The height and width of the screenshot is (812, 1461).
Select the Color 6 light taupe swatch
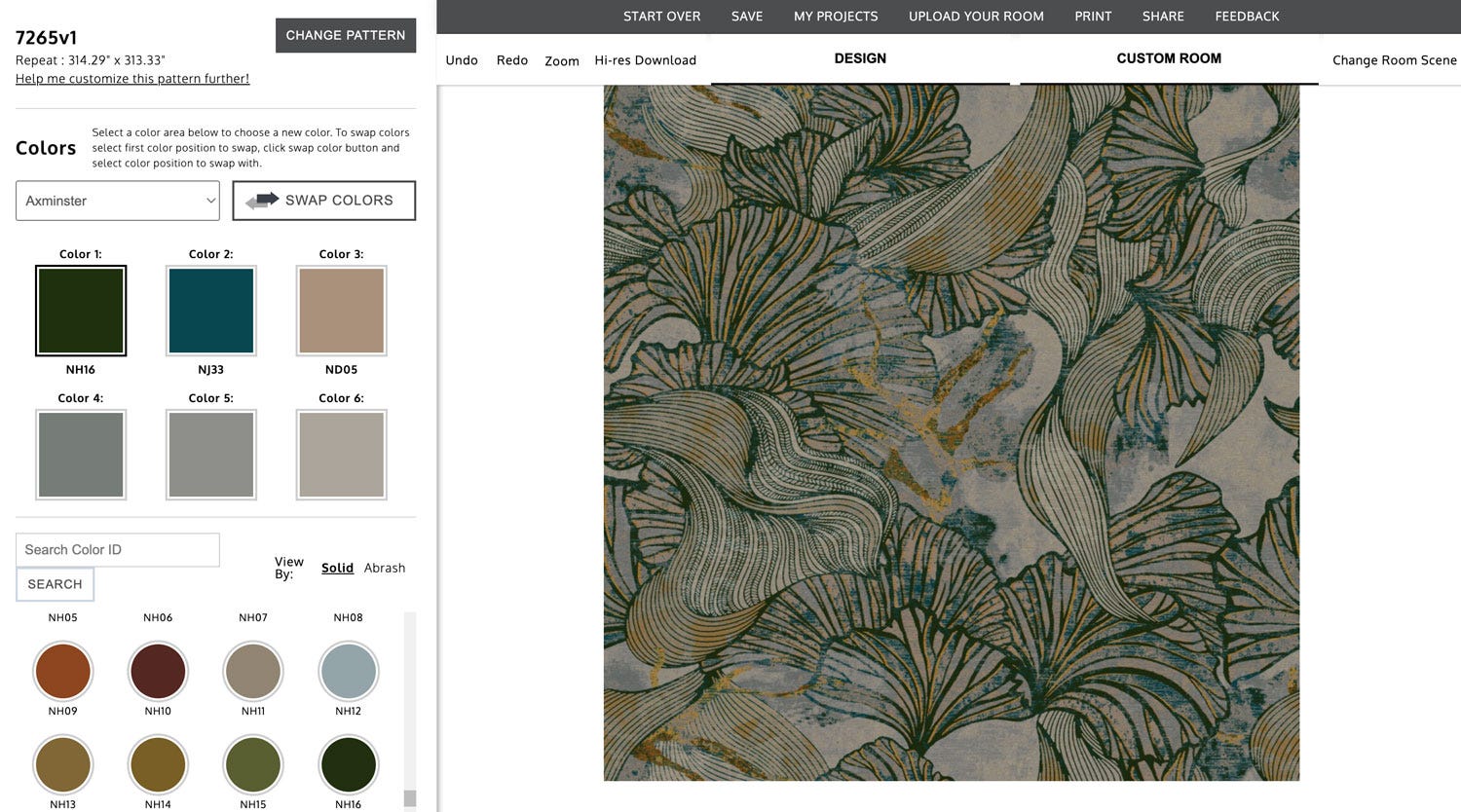342,455
